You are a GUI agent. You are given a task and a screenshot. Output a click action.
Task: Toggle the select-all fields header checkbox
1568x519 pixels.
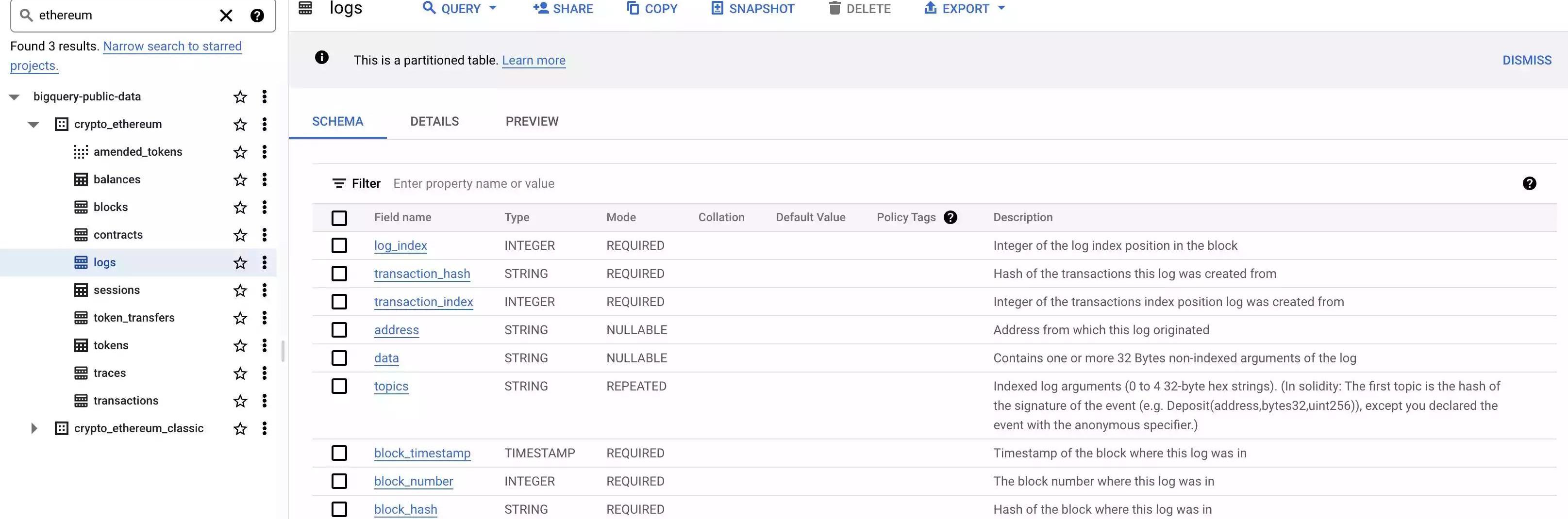tap(339, 218)
